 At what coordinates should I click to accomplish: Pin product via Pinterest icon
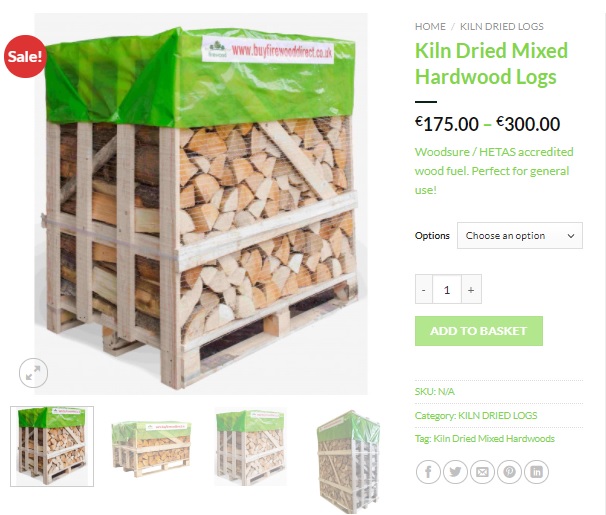[509, 472]
